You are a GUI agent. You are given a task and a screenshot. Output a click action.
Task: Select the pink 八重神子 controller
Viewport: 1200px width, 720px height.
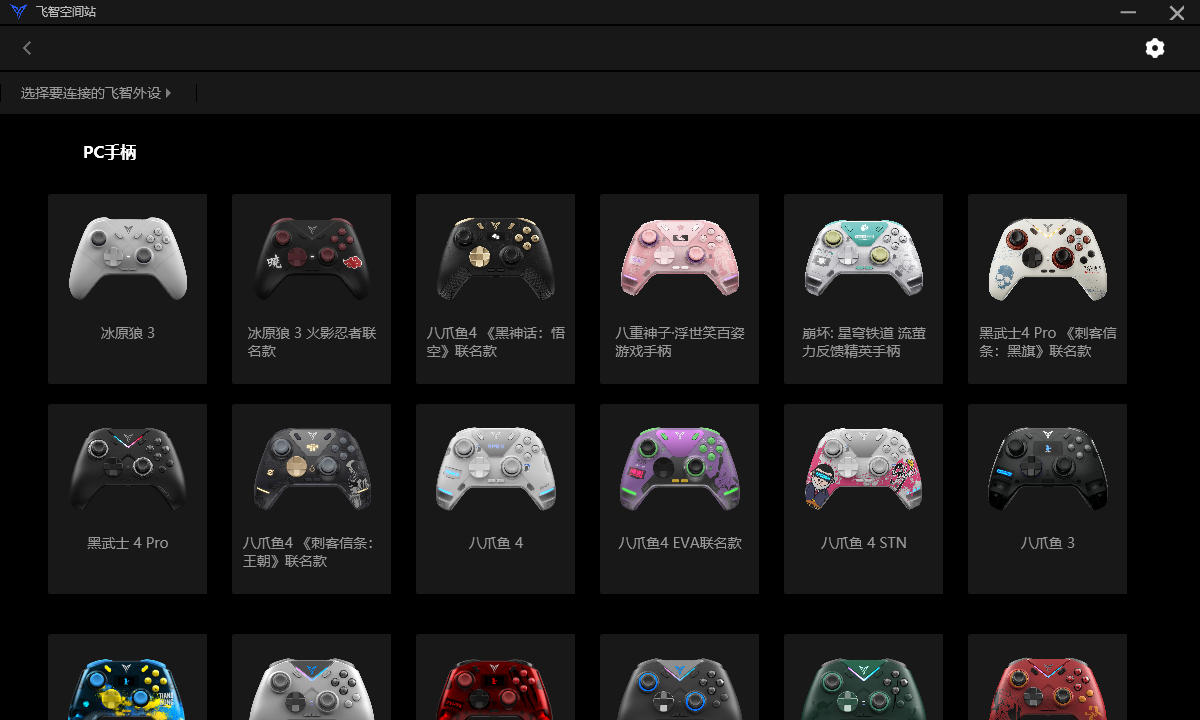click(679, 289)
